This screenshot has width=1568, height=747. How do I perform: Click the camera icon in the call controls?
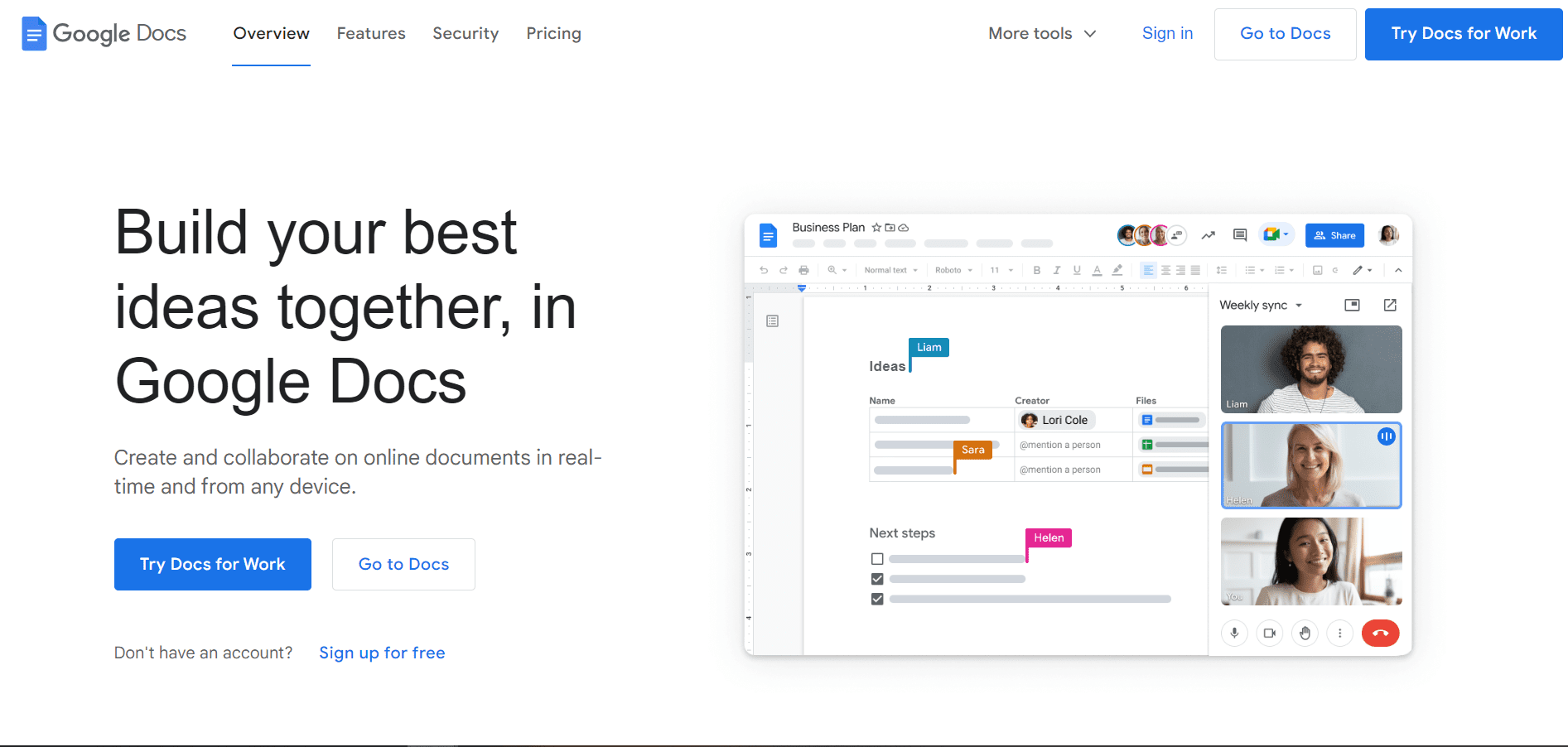pyautogui.click(x=1269, y=634)
